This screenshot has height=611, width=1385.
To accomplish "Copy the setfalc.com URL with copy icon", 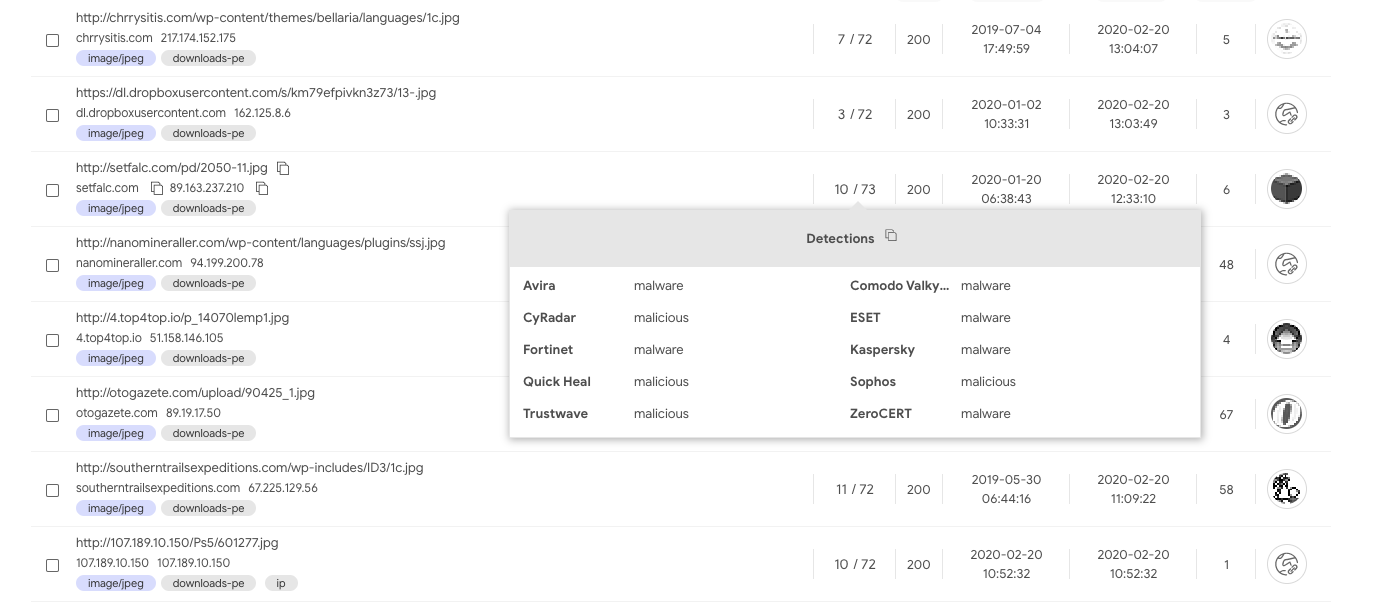I will click(283, 168).
